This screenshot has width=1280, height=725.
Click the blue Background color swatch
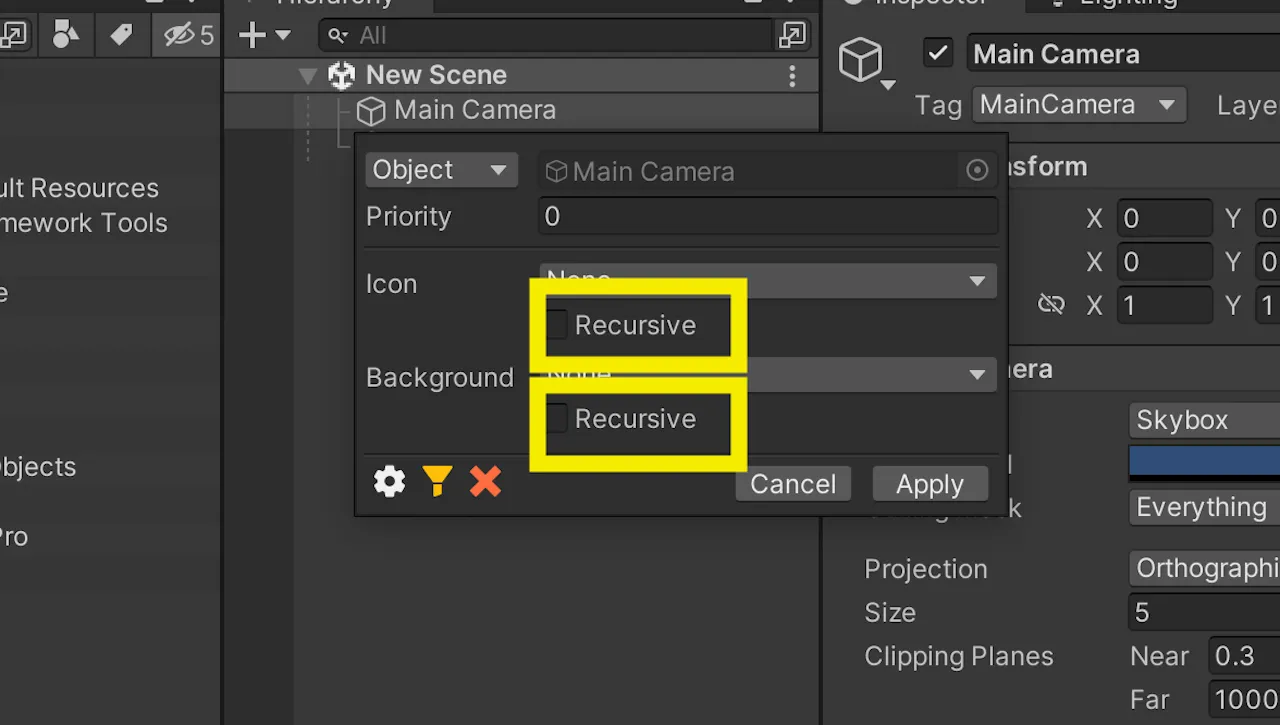point(1204,463)
